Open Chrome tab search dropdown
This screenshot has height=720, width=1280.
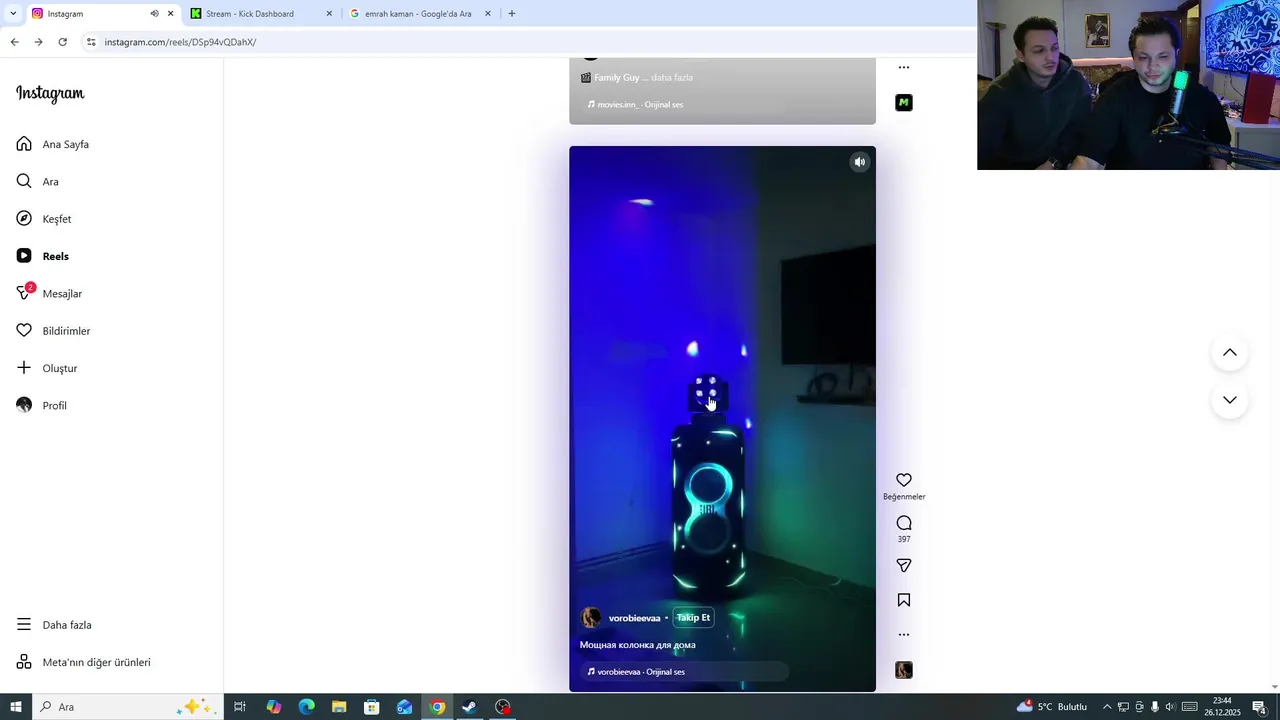pos(13,14)
